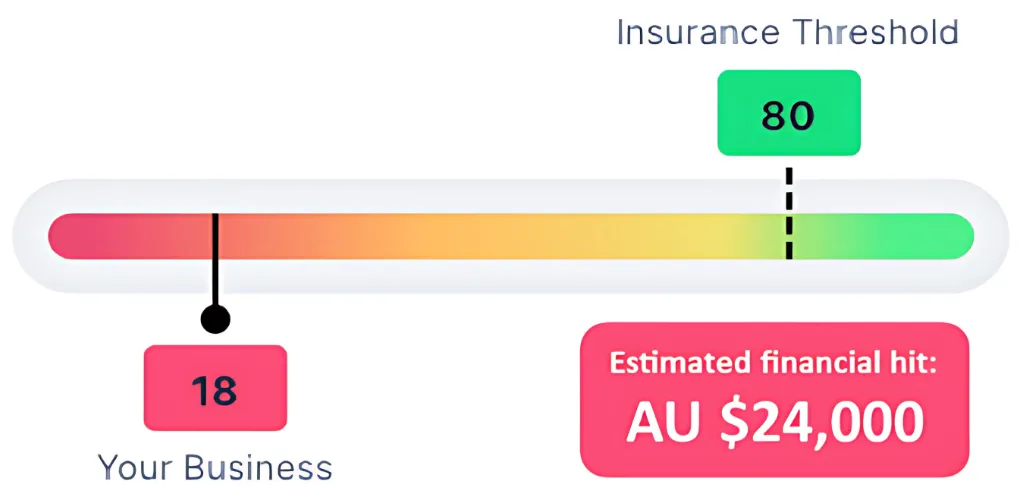Click the Estimated financial hit heading text

[774, 362]
